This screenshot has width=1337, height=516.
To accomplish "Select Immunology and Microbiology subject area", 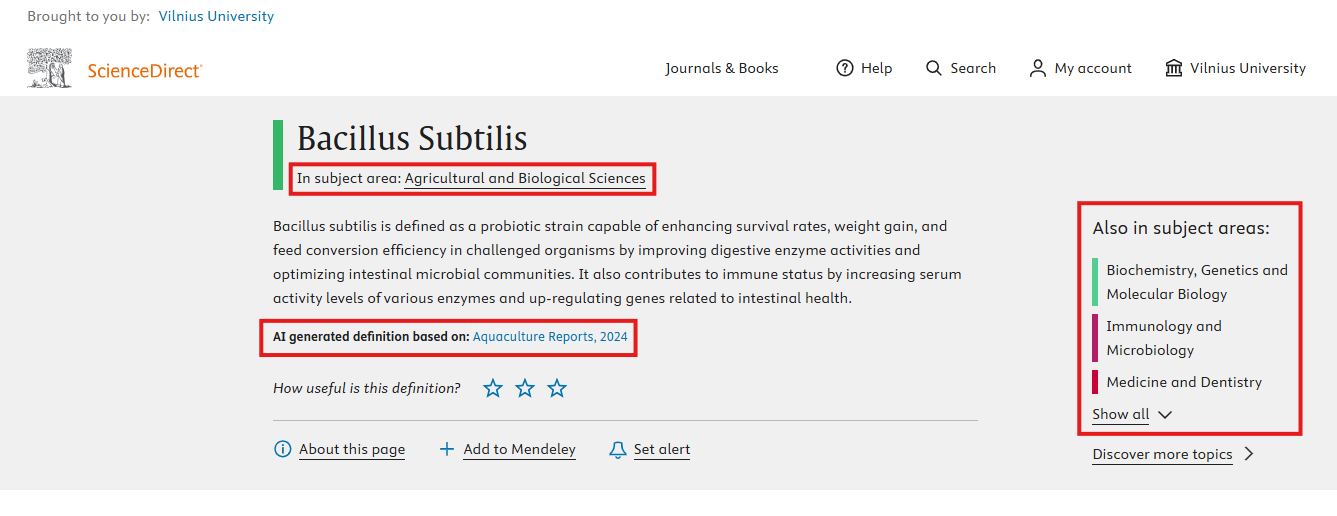I will point(1164,338).
